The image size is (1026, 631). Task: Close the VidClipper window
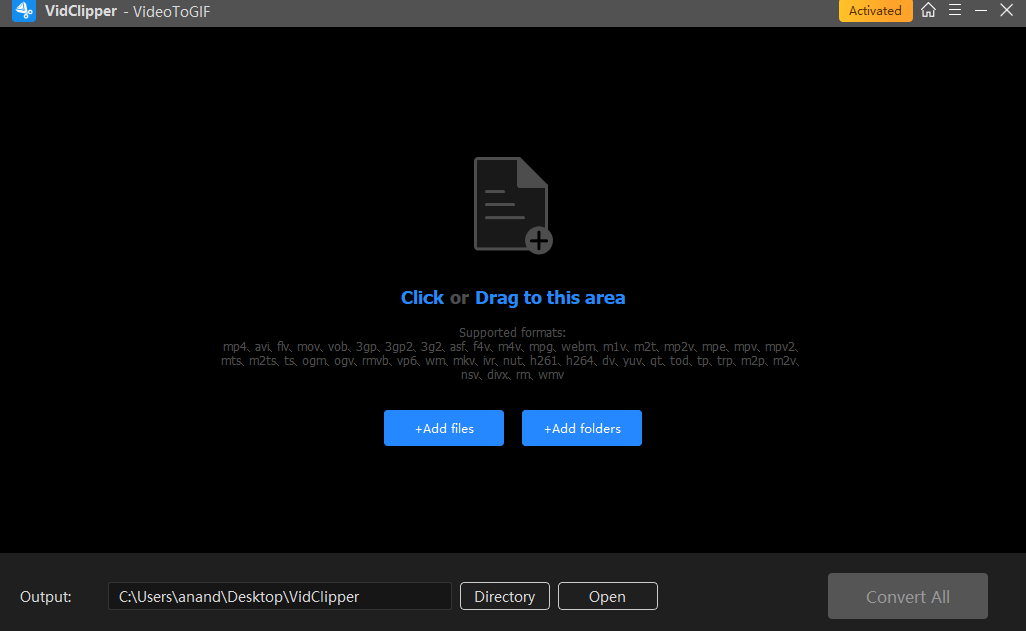click(1007, 11)
